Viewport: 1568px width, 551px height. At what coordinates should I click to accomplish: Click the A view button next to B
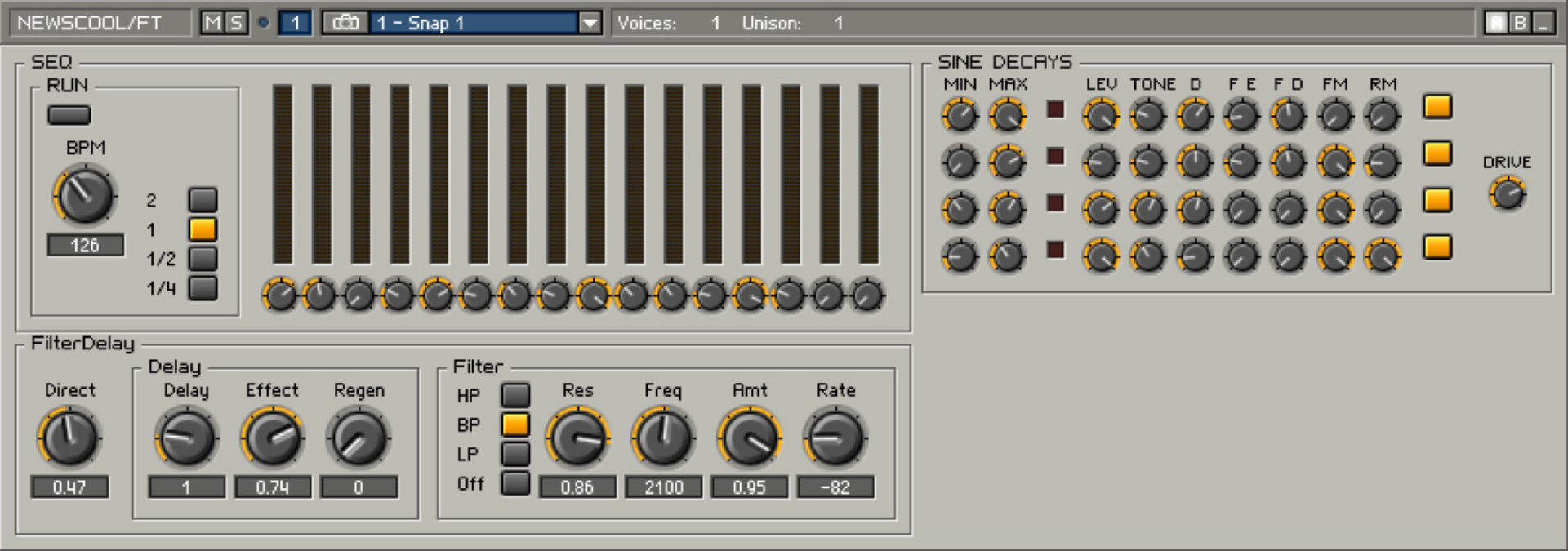1496,23
